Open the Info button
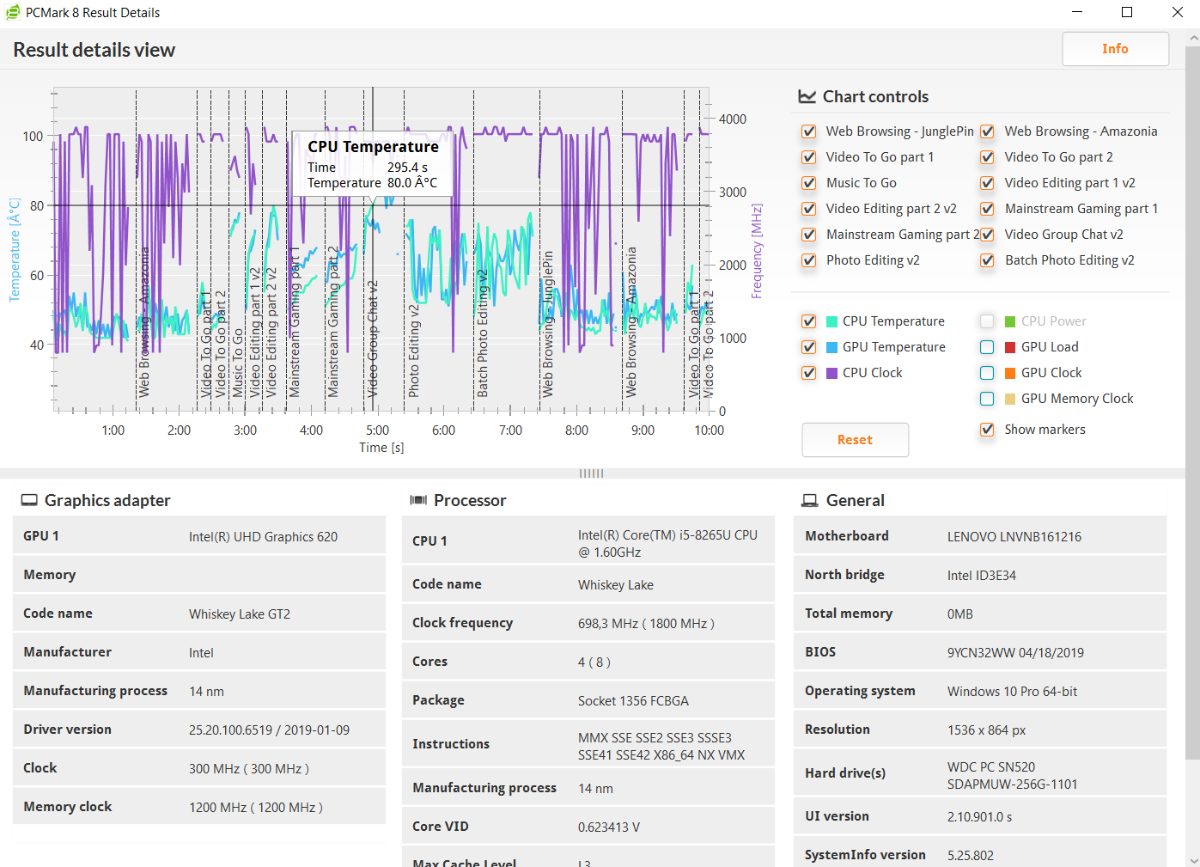Image resolution: width=1200 pixels, height=867 pixels. point(1115,49)
